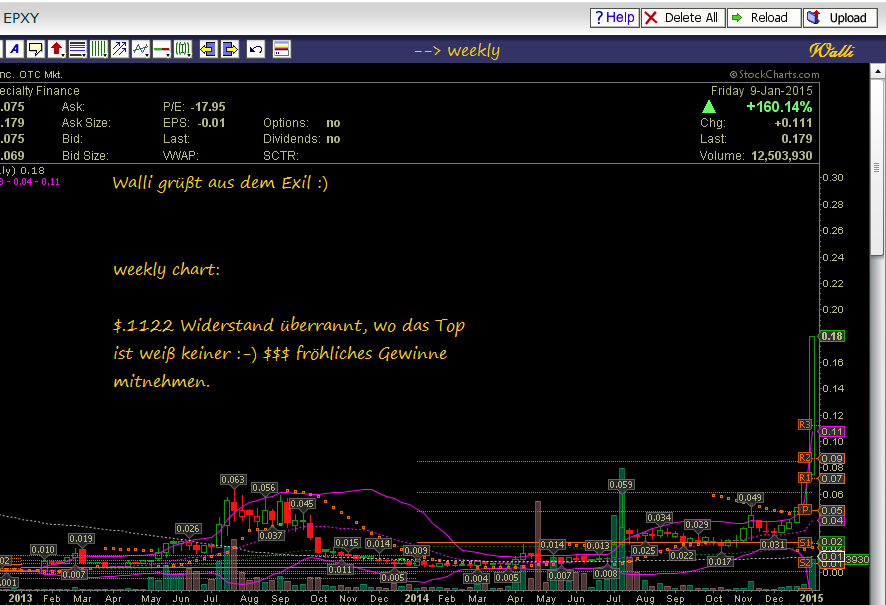This screenshot has width=886, height=605.
Task: Click the Volume 12,503,930 value
Action: [x=781, y=155]
